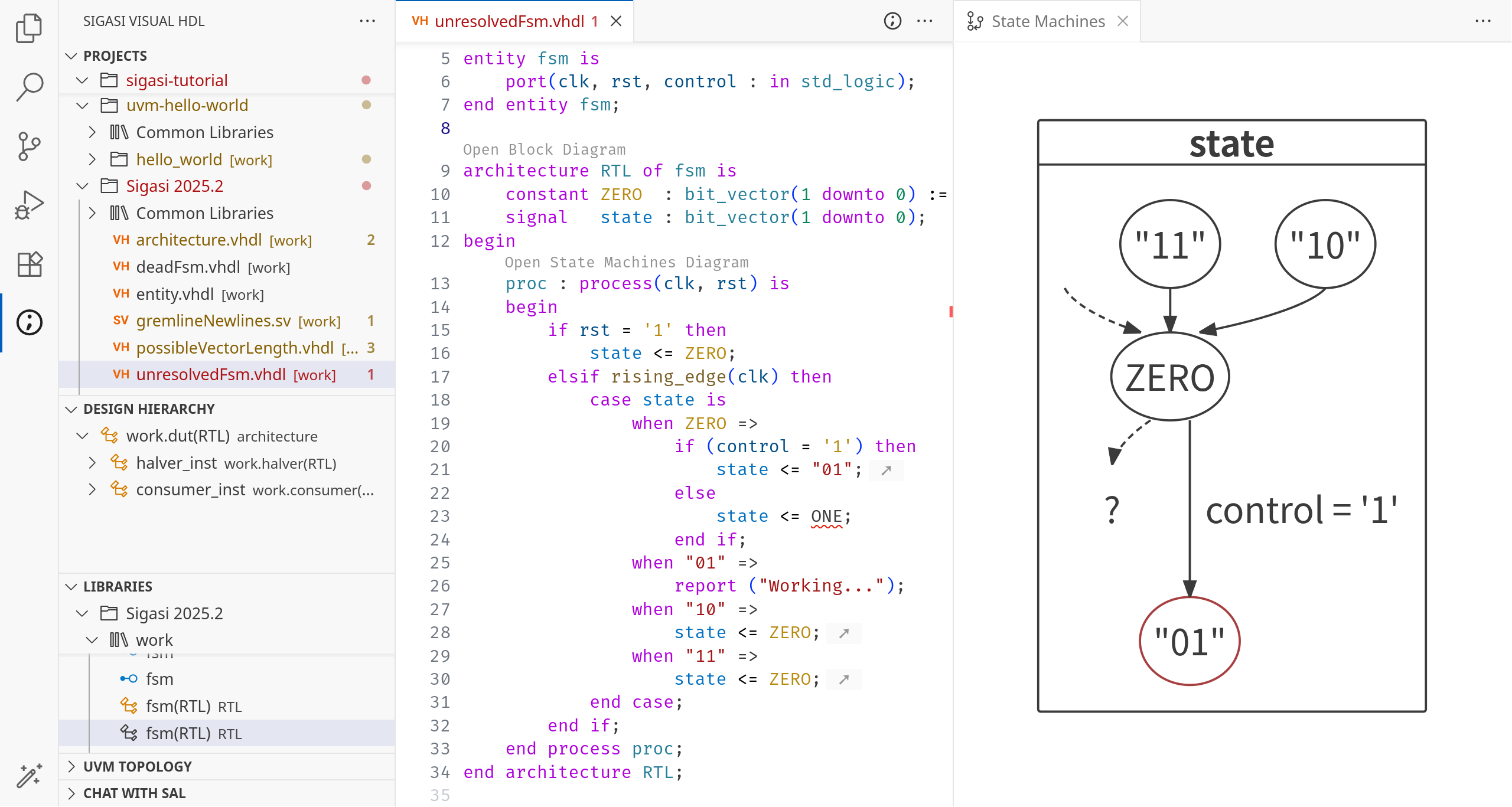Open the Search view icon

(29, 87)
